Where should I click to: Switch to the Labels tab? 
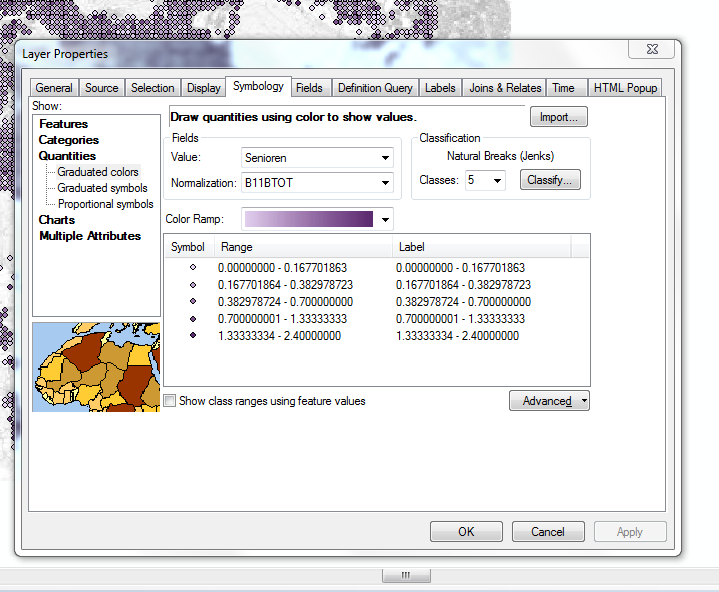coord(440,88)
